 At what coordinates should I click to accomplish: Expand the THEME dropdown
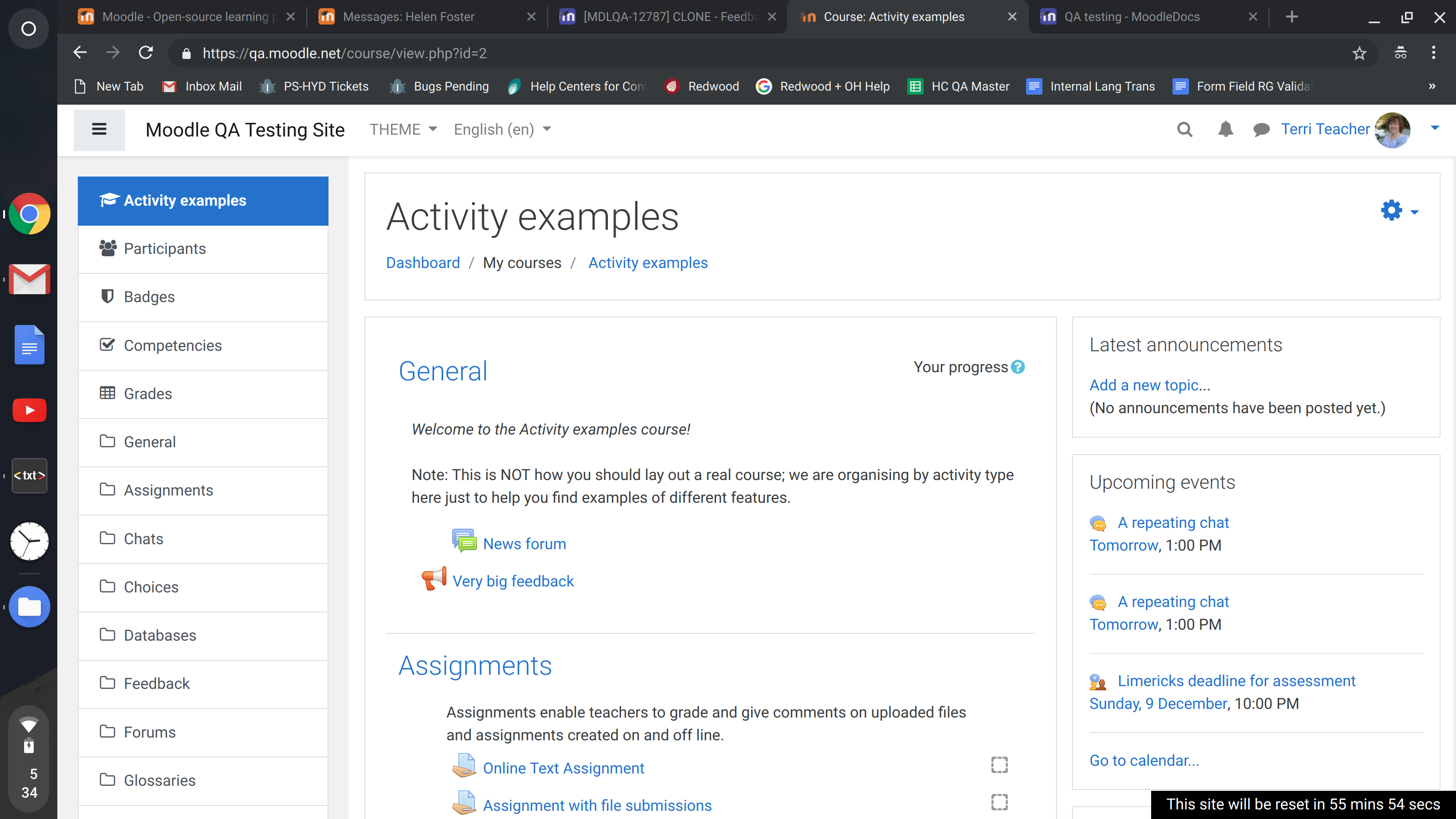pyautogui.click(x=403, y=129)
